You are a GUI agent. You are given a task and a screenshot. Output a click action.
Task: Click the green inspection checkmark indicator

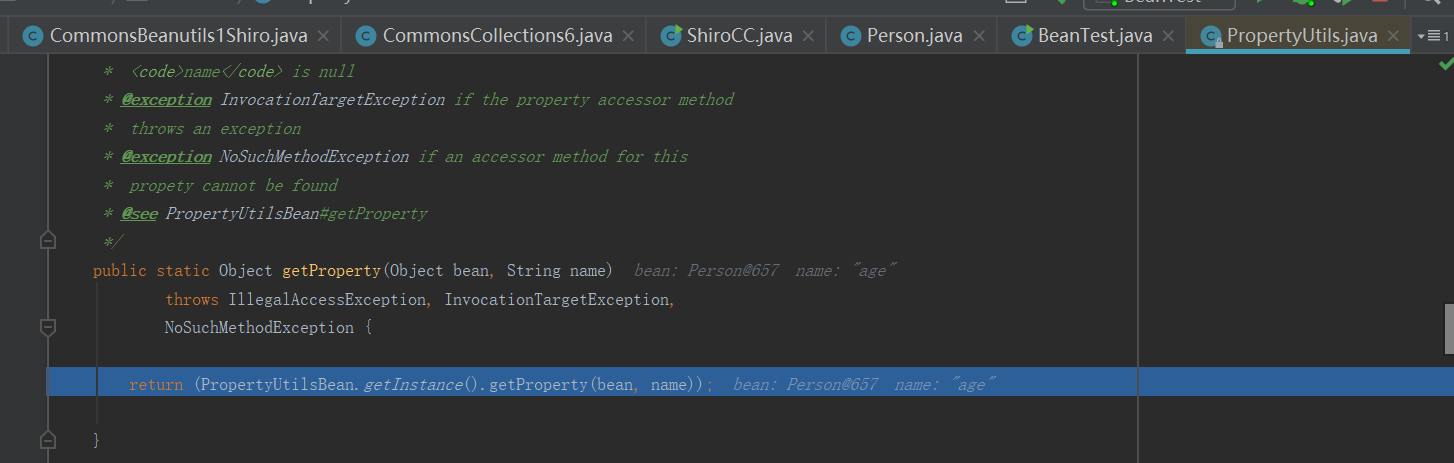click(x=1445, y=64)
